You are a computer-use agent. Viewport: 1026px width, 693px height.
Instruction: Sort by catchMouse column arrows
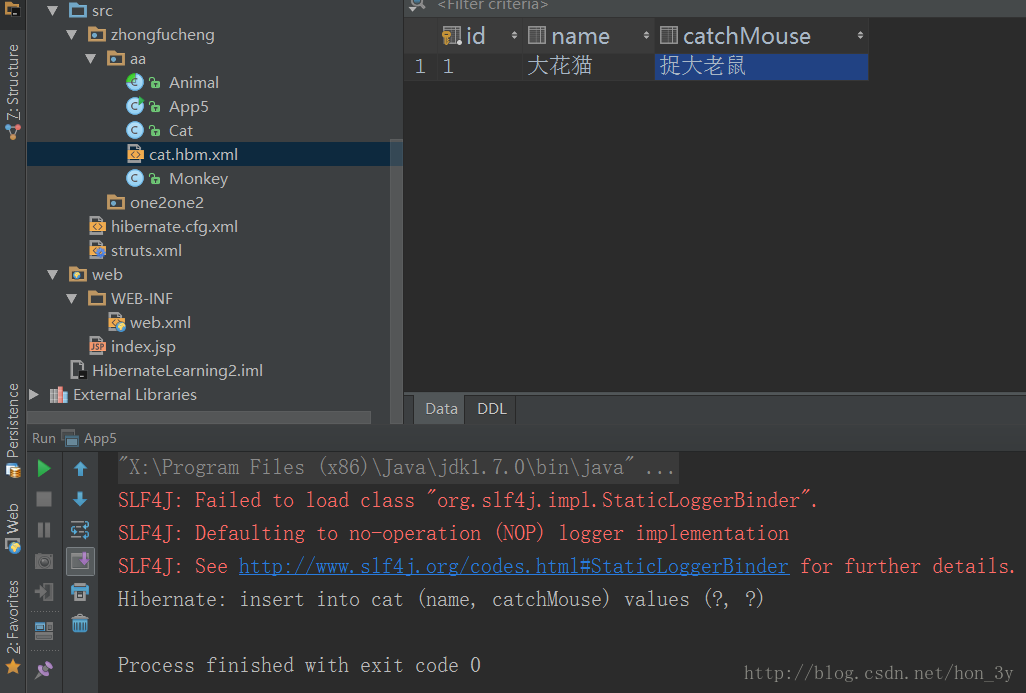click(860, 35)
